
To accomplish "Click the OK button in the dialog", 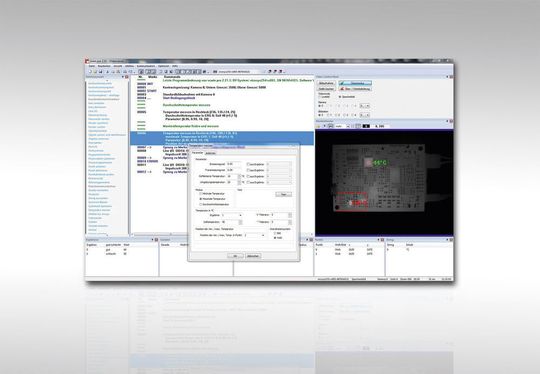I will [x=236, y=256].
